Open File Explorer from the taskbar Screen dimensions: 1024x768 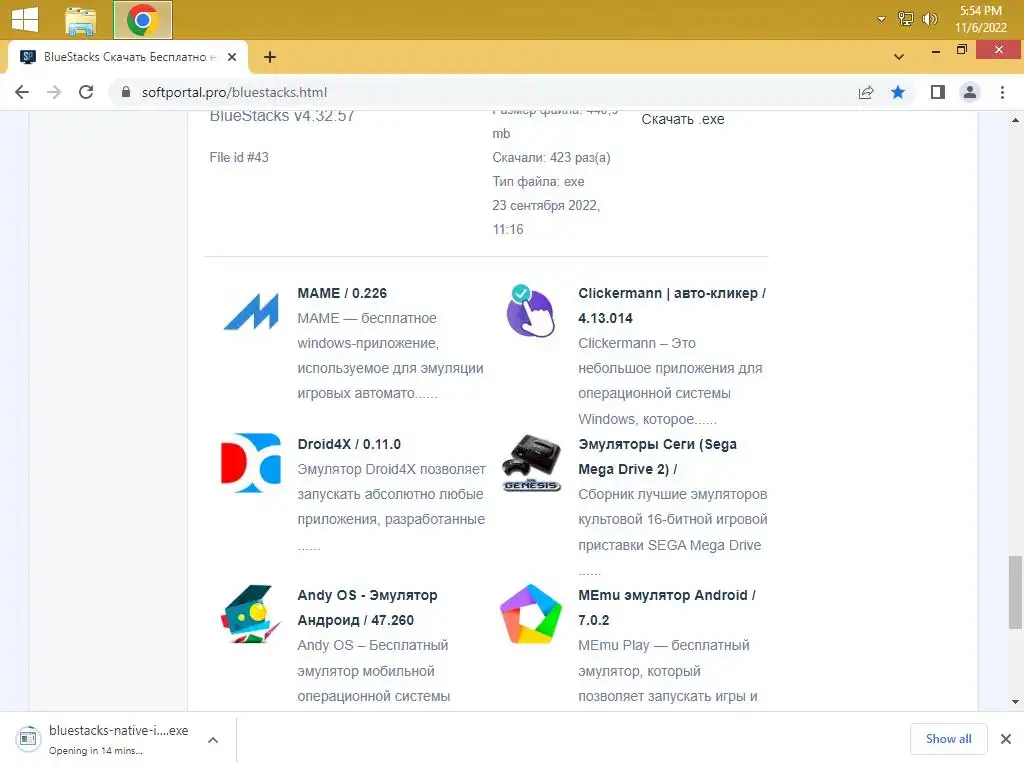pyautogui.click(x=81, y=20)
